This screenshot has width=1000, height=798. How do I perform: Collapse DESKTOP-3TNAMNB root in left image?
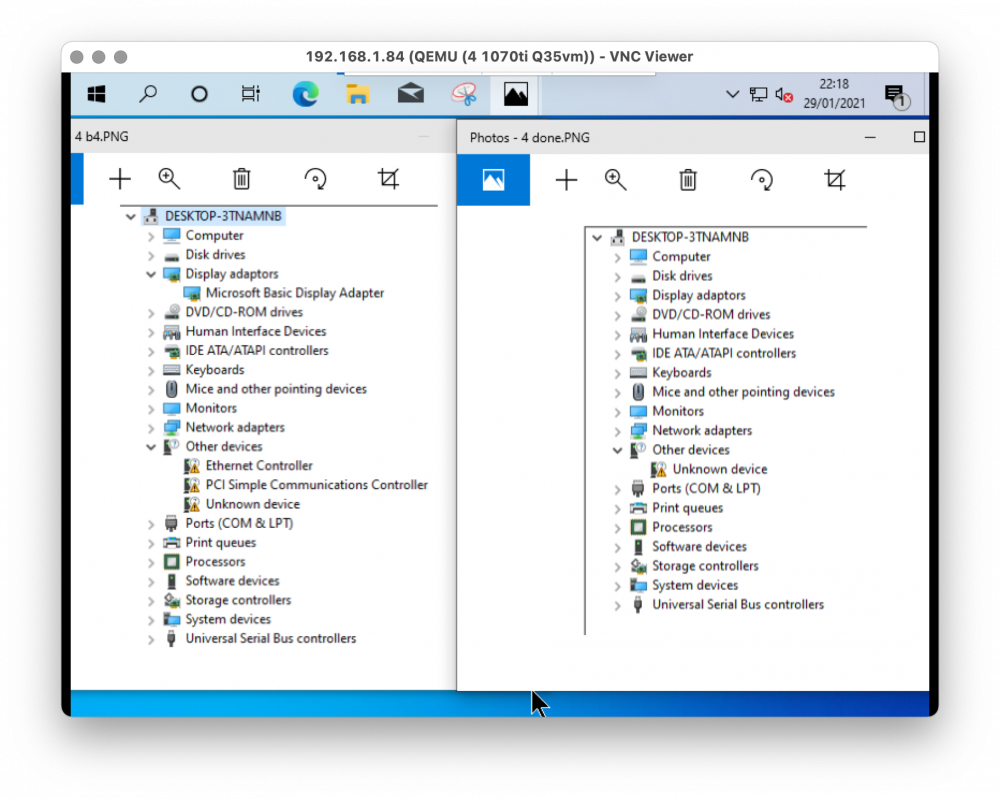point(131,217)
